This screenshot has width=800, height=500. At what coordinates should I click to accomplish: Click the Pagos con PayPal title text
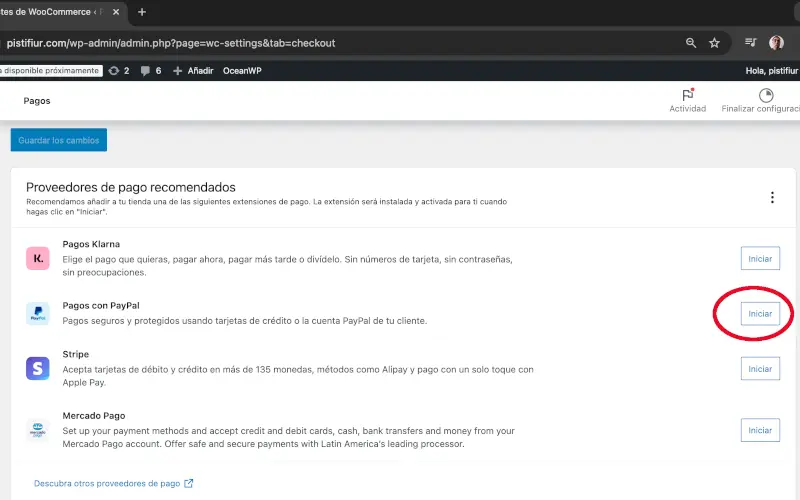[x=101, y=305]
